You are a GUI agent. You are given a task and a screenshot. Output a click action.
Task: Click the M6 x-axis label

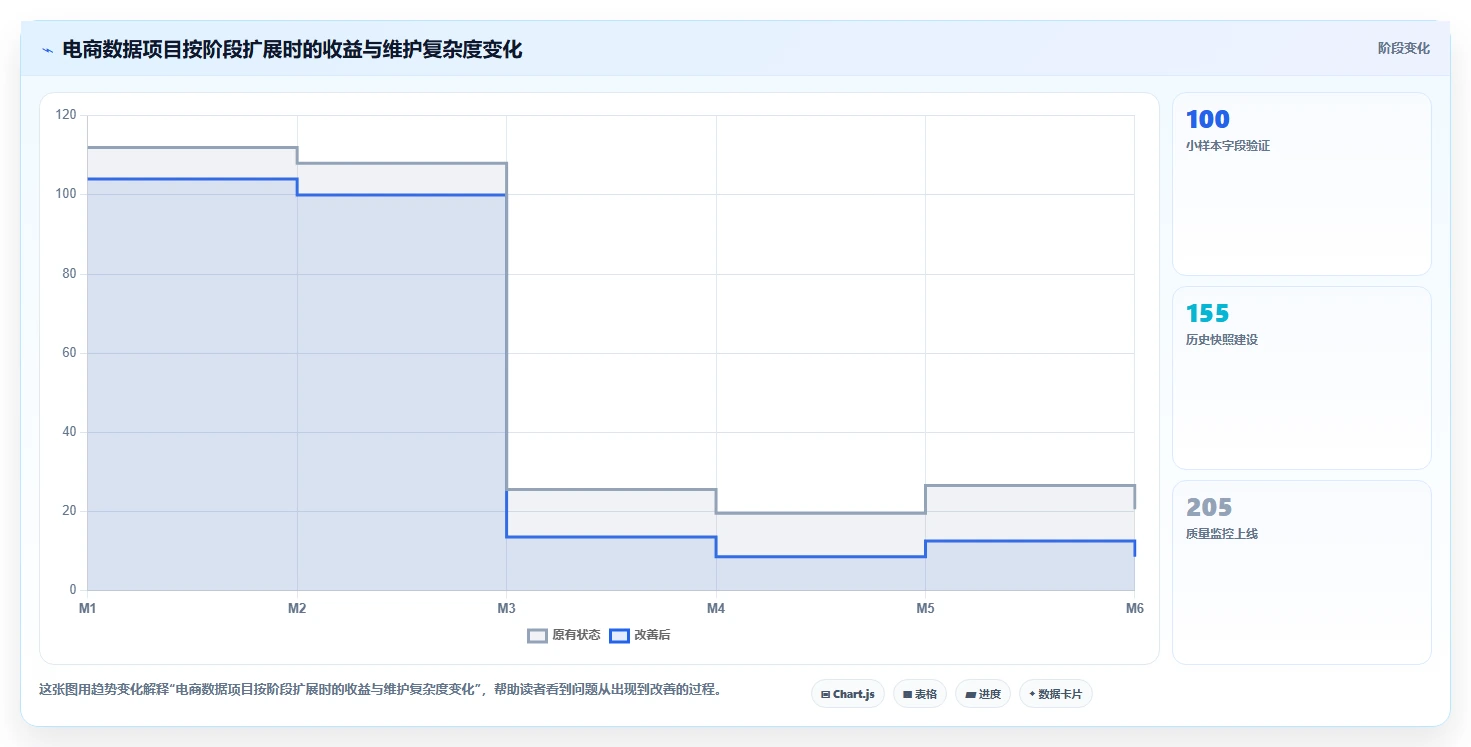click(x=1135, y=608)
